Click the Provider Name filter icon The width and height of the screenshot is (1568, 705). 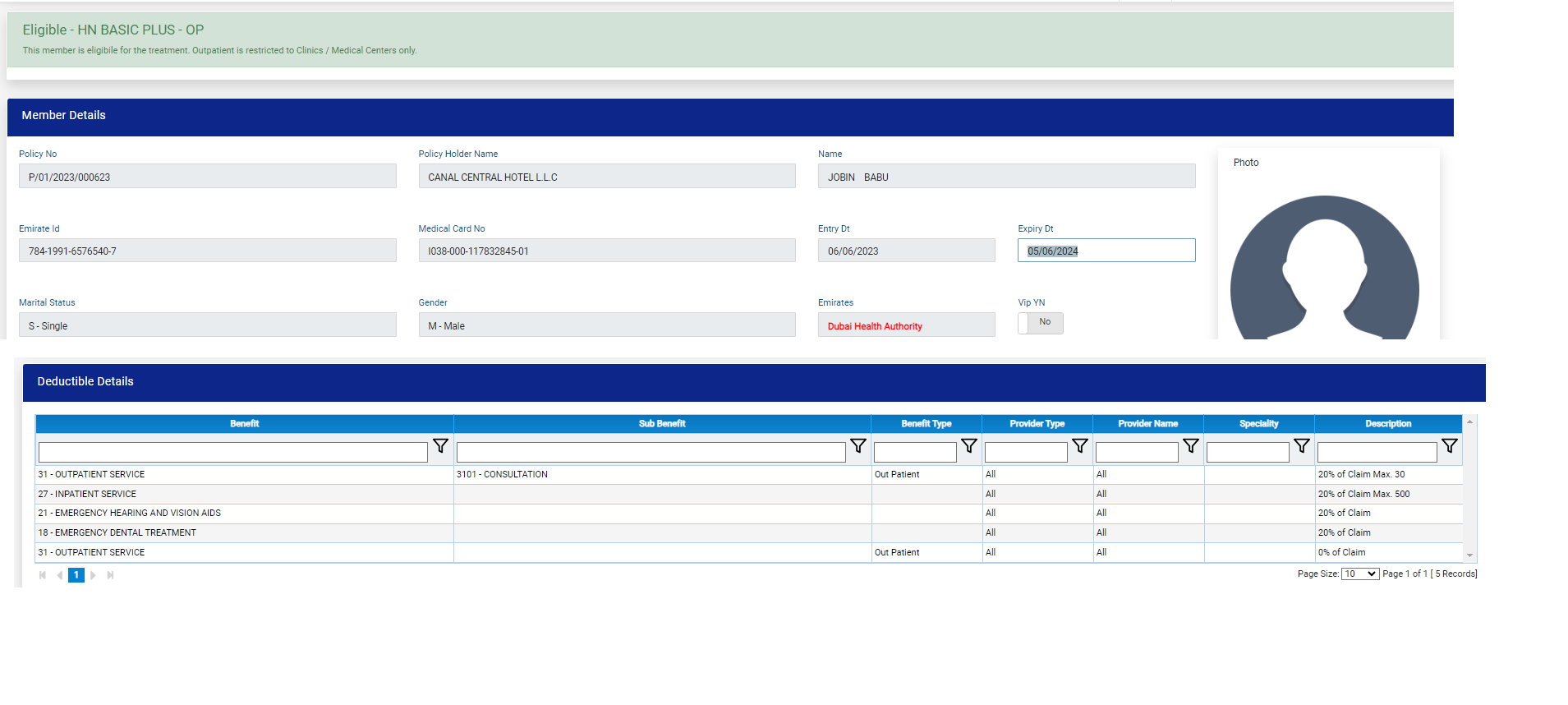[1191, 446]
